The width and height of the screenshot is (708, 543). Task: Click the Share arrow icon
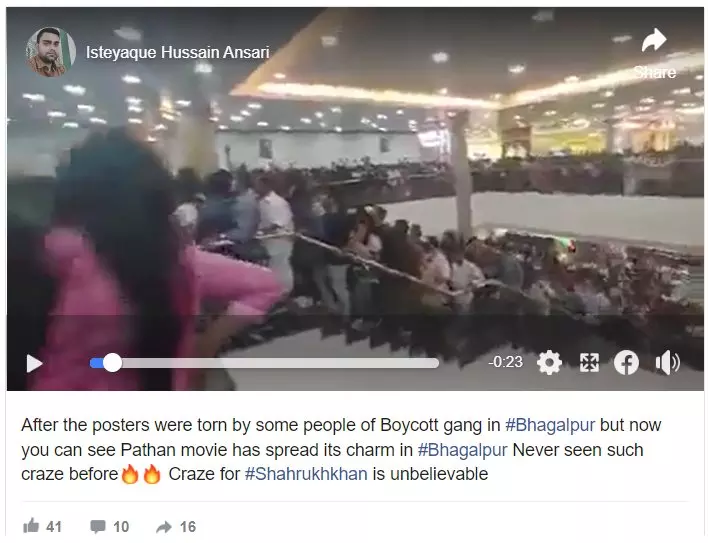[654, 40]
